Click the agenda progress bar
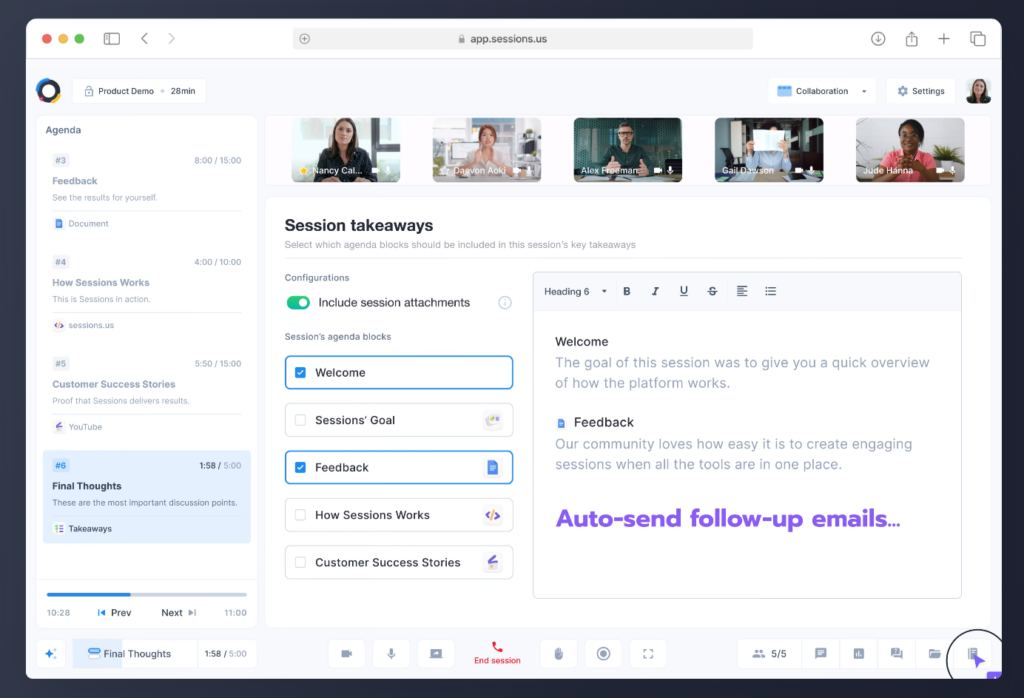1024x698 pixels. coord(146,594)
